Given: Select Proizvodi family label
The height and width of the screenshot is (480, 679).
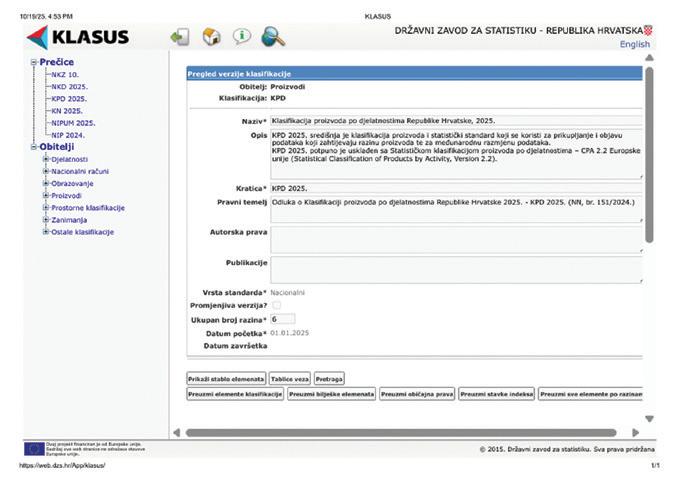Looking at the screenshot, I should click(66, 196).
